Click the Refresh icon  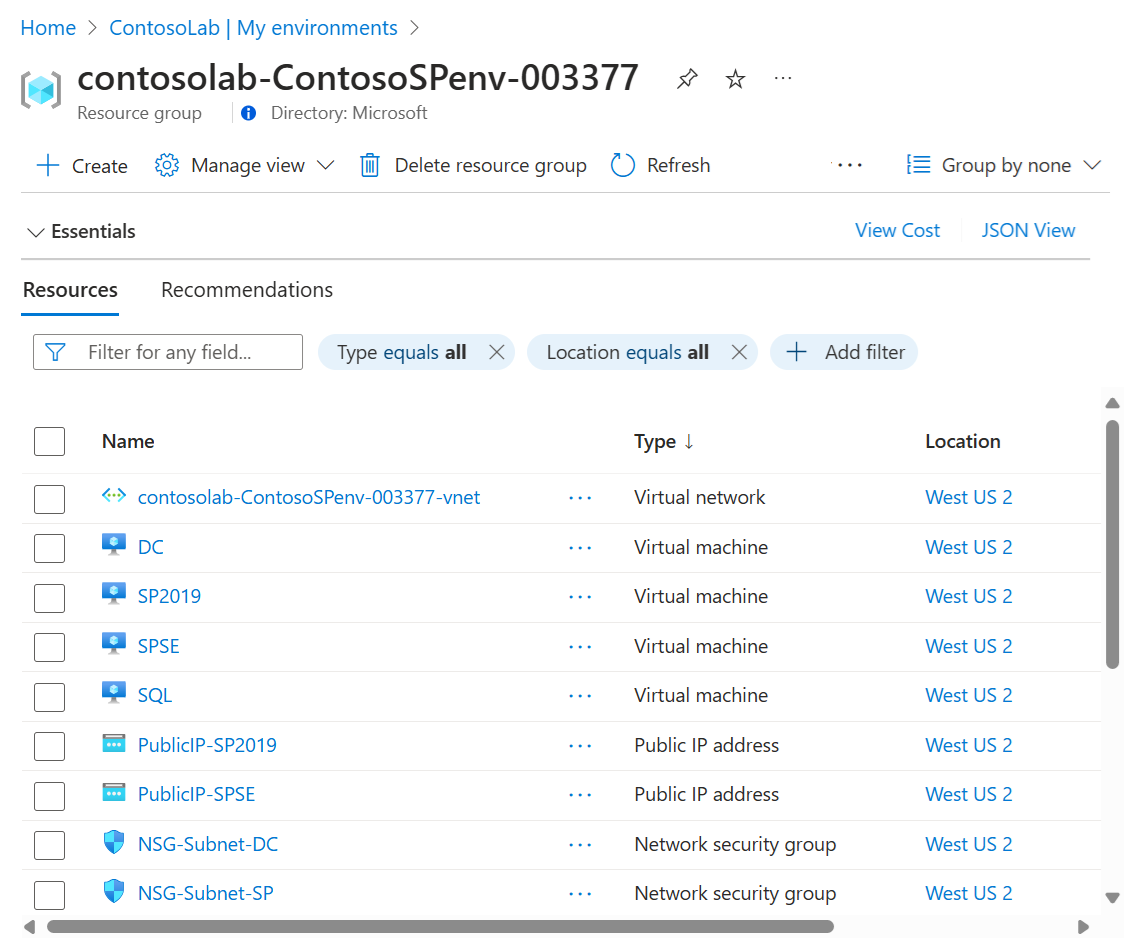pyautogui.click(x=623, y=166)
